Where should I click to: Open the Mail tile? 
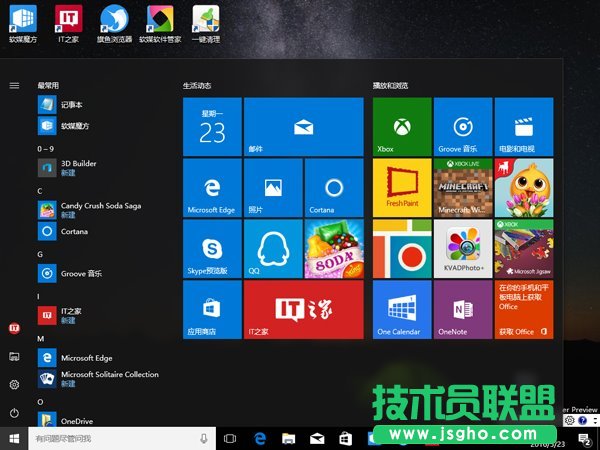[304, 127]
